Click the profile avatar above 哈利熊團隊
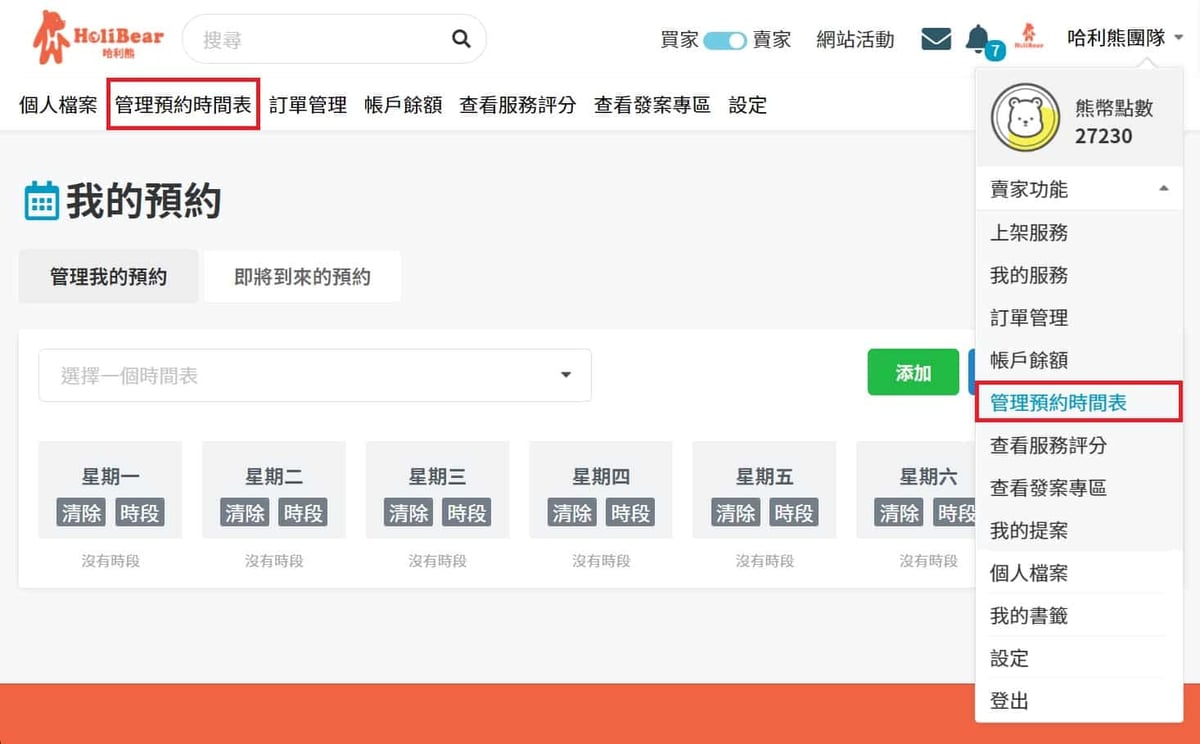 point(1030,32)
